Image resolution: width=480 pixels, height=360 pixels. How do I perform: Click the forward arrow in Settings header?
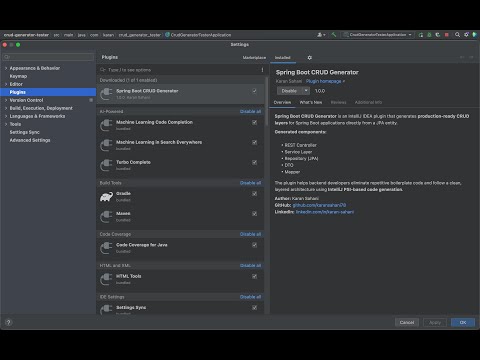pos(471,57)
